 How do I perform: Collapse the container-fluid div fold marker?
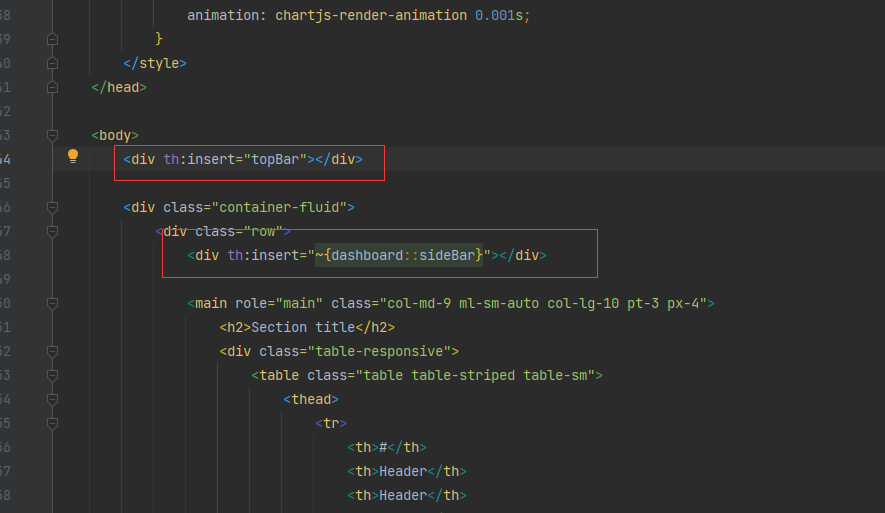click(52, 208)
